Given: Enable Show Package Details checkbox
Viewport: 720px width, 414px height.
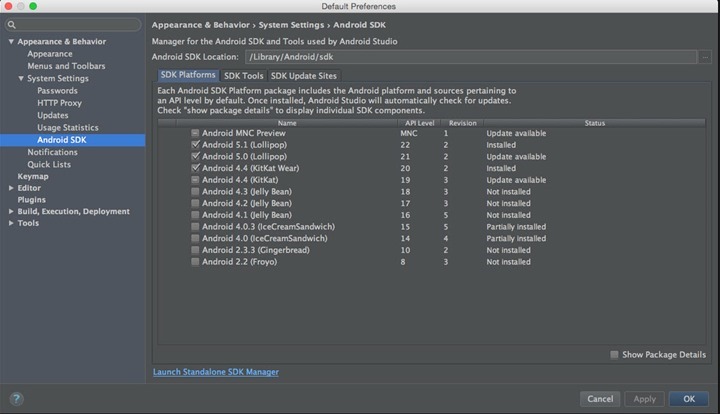Looking at the screenshot, I should pyautogui.click(x=614, y=355).
